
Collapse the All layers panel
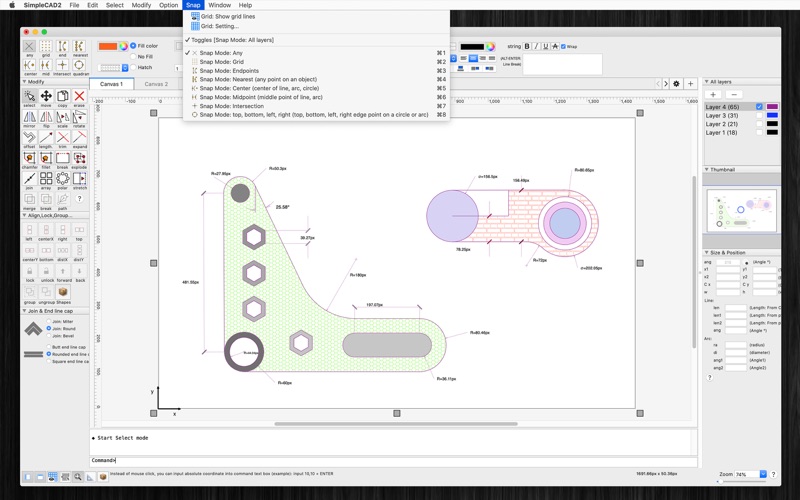click(707, 82)
